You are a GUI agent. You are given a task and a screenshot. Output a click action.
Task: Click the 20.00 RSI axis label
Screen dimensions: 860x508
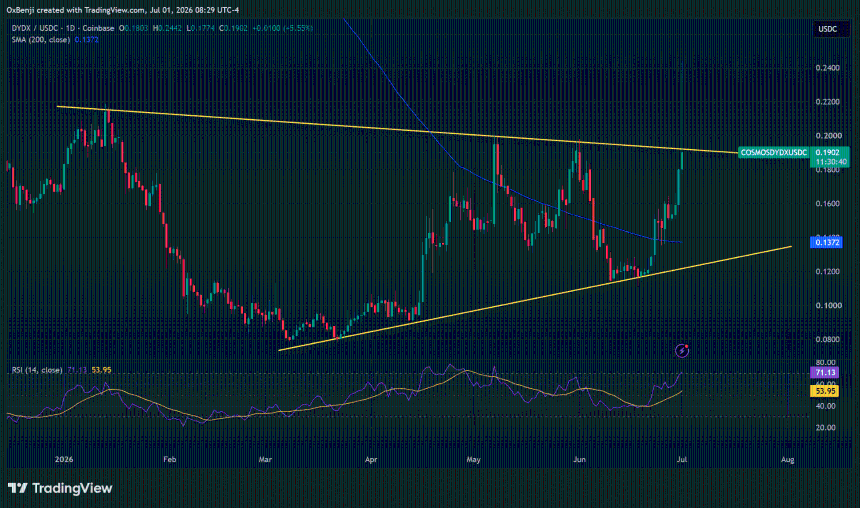click(825, 427)
